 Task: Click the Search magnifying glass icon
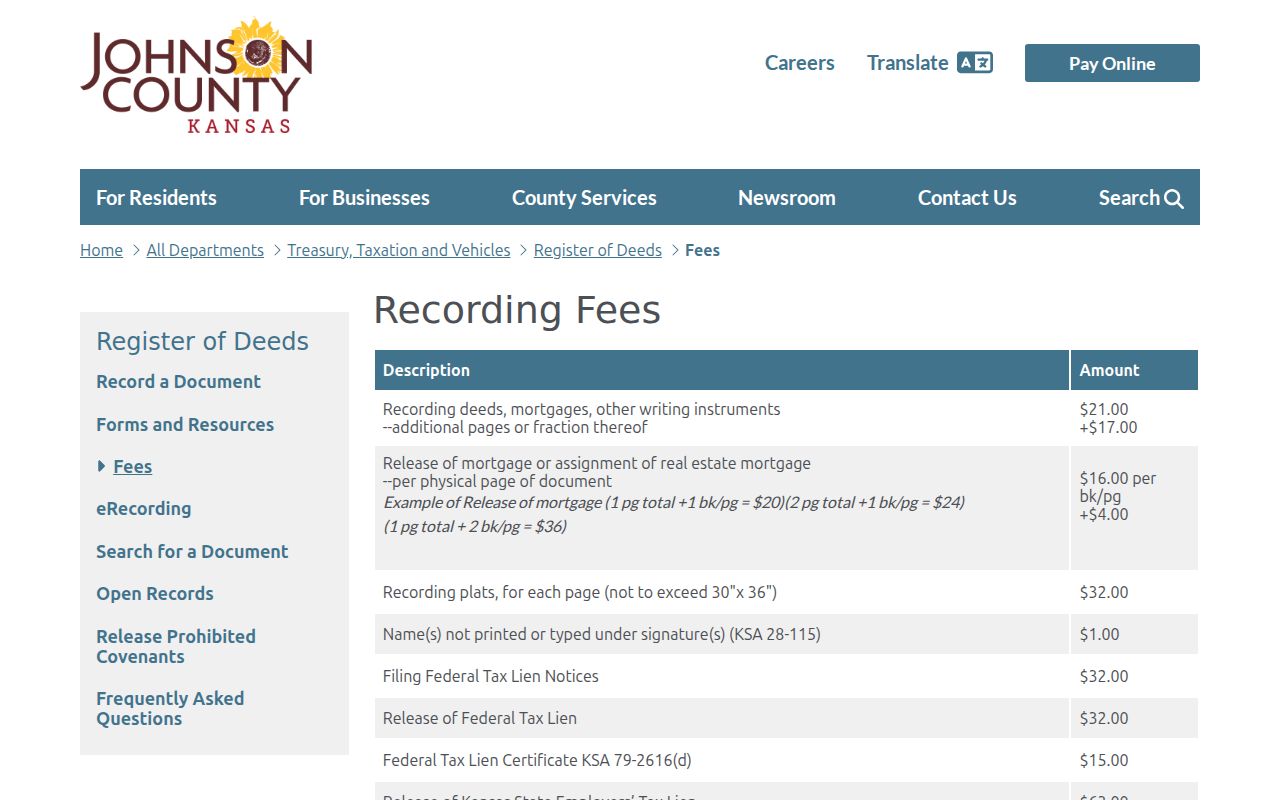1174,199
